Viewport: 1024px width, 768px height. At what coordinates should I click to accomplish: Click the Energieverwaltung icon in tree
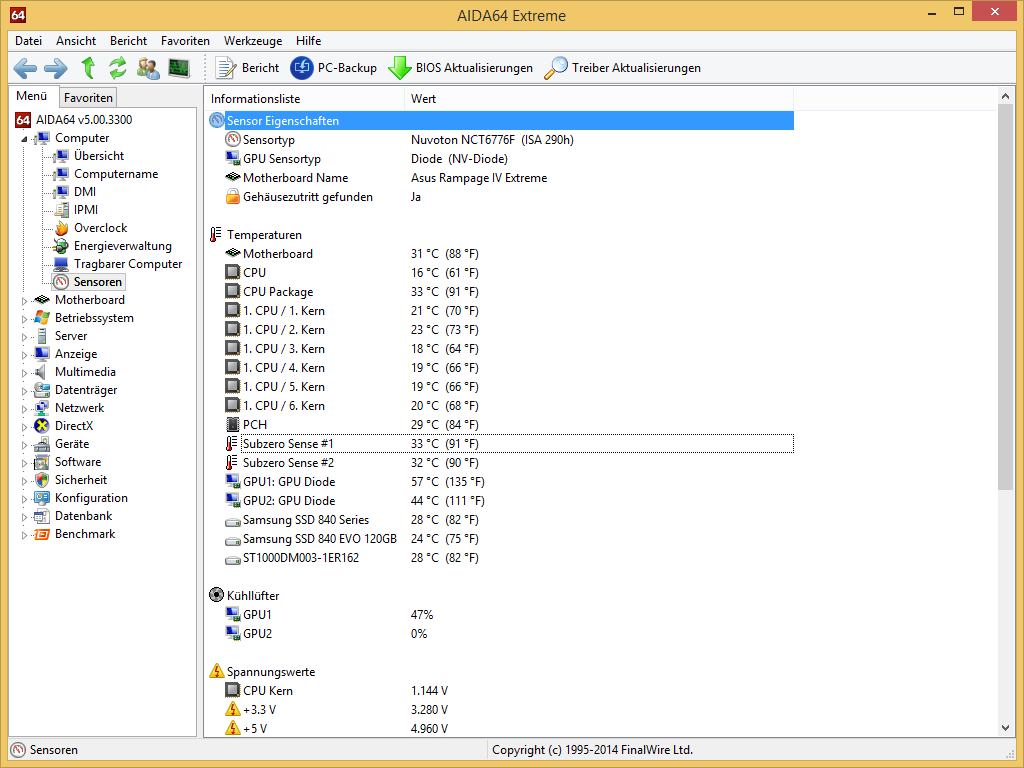61,246
